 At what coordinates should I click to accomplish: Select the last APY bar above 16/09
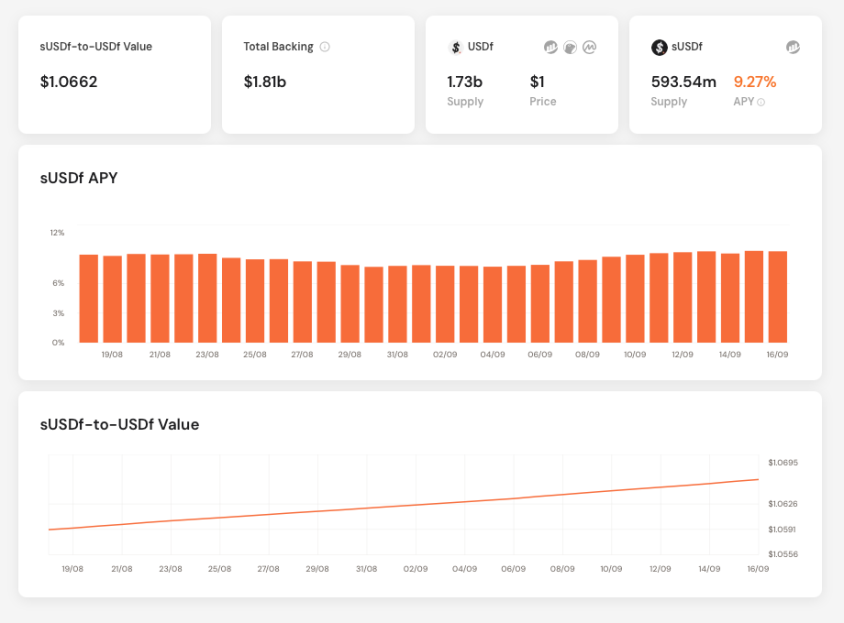pos(778,297)
